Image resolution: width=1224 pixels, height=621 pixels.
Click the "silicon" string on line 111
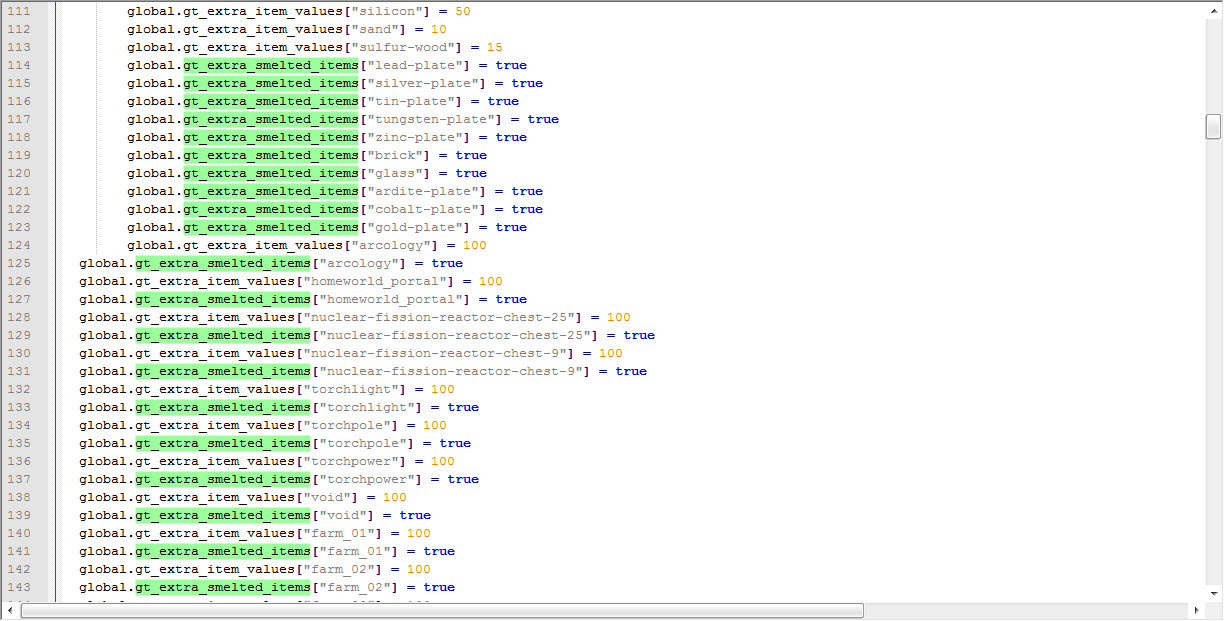[x=410, y=11]
